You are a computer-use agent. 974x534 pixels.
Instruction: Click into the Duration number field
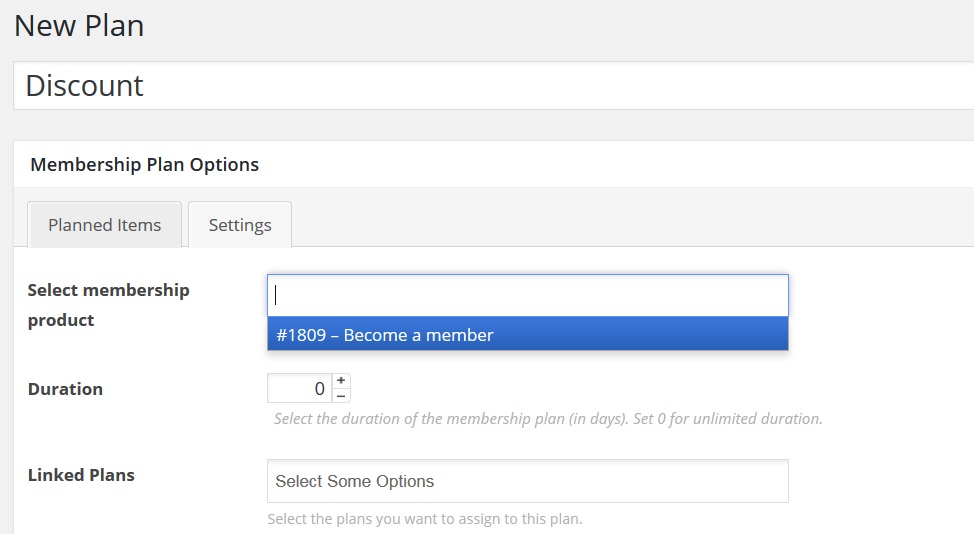[x=300, y=388]
